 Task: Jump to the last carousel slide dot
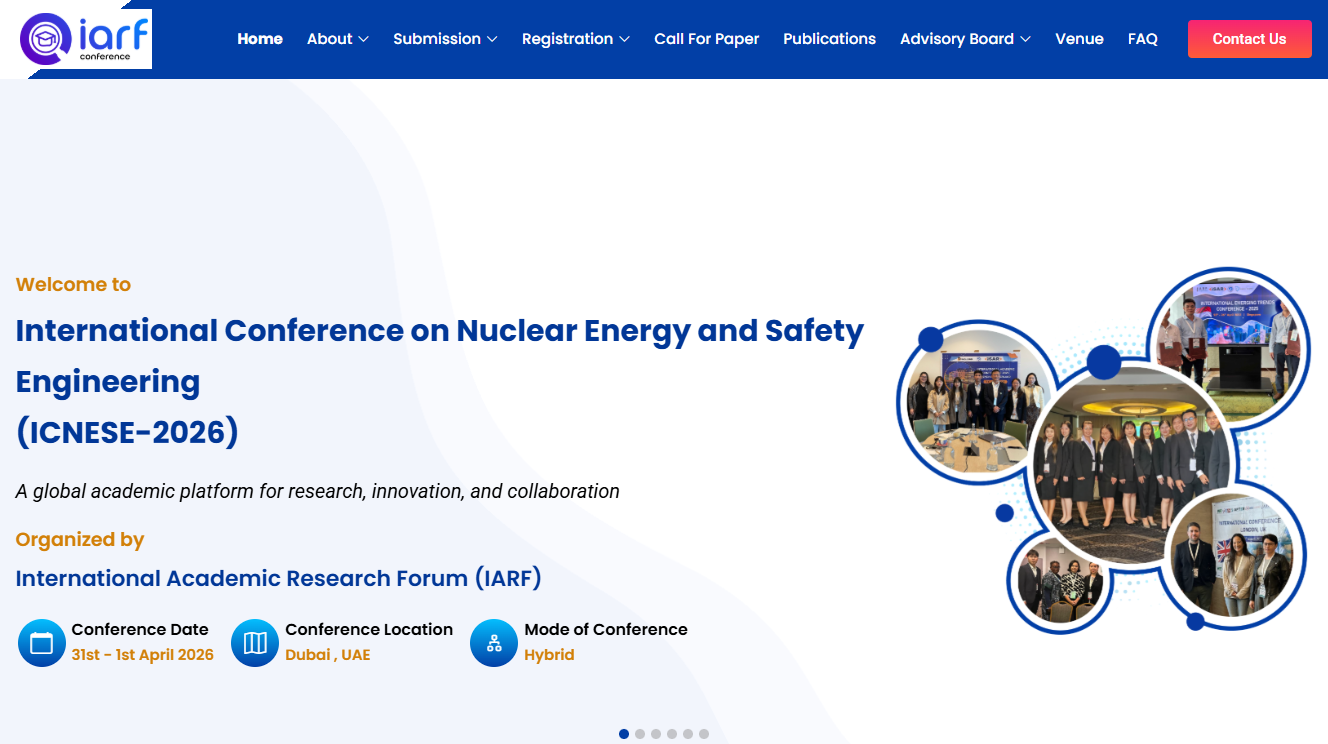tap(704, 734)
